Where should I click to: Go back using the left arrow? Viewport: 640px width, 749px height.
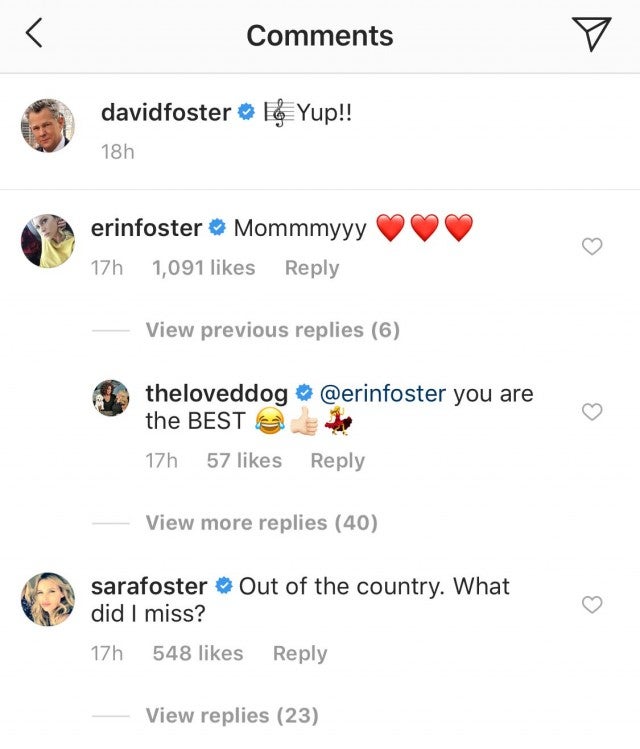(34, 34)
